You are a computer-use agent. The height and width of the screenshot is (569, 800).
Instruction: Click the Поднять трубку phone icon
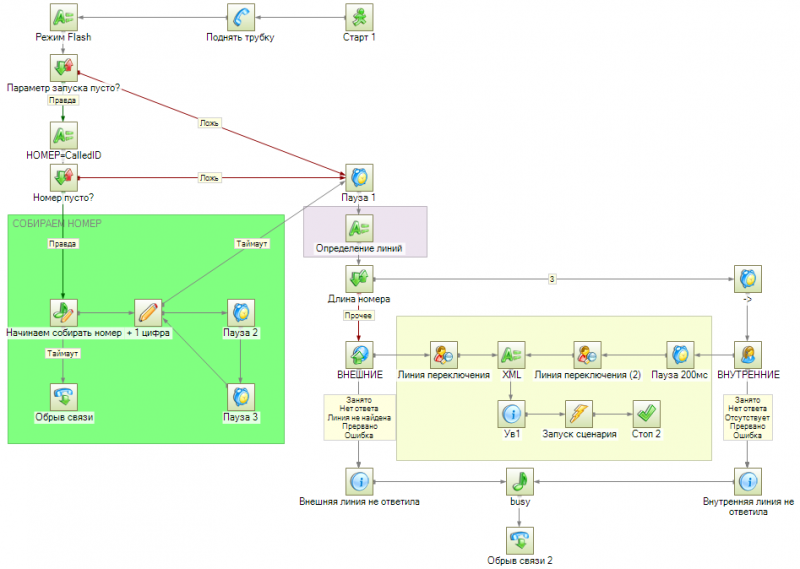click(240, 17)
